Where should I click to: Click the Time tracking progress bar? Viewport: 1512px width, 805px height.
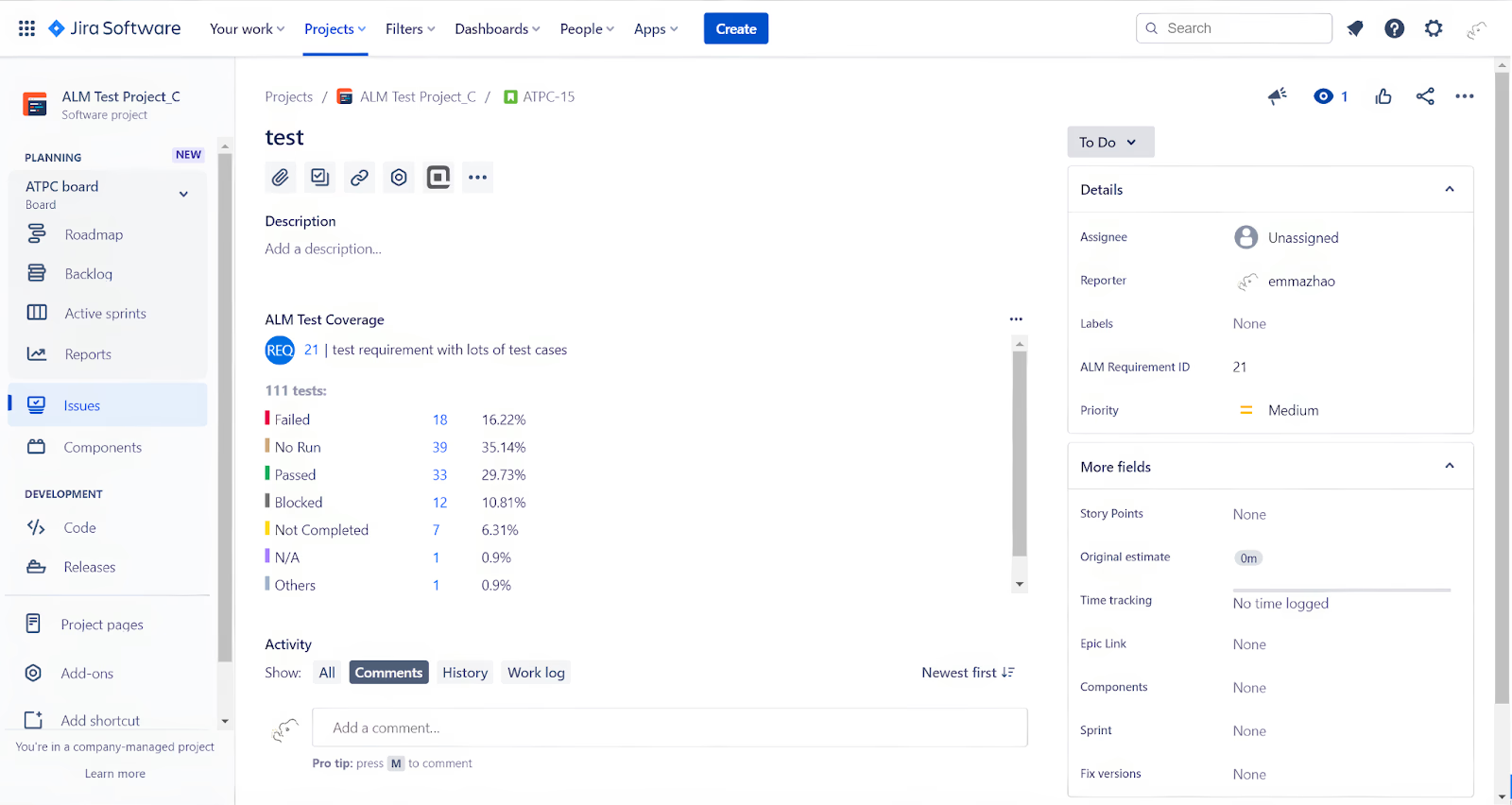tap(1342, 590)
